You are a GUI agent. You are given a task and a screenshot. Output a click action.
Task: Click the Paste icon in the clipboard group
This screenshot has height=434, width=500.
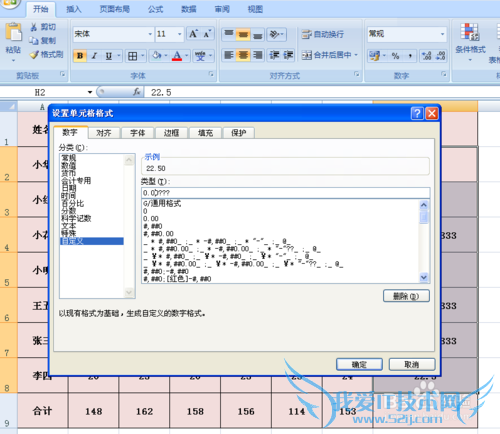tap(14, 33)
